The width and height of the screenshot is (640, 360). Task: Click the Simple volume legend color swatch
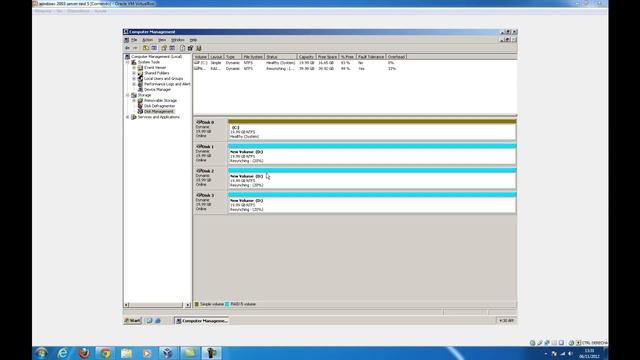click(x=197, y=304)
